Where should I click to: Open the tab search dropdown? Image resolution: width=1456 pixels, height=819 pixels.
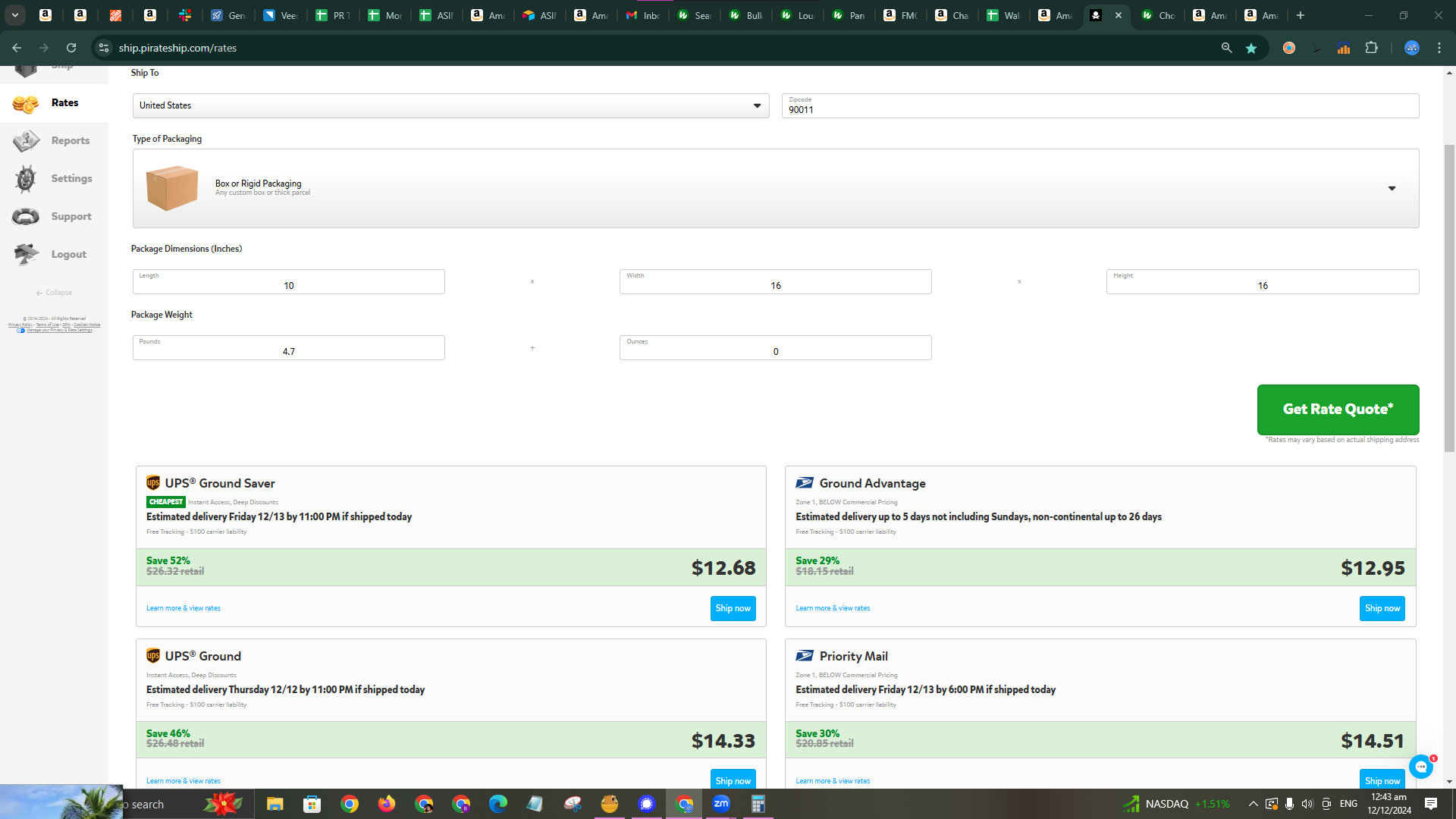pos(15,15)
